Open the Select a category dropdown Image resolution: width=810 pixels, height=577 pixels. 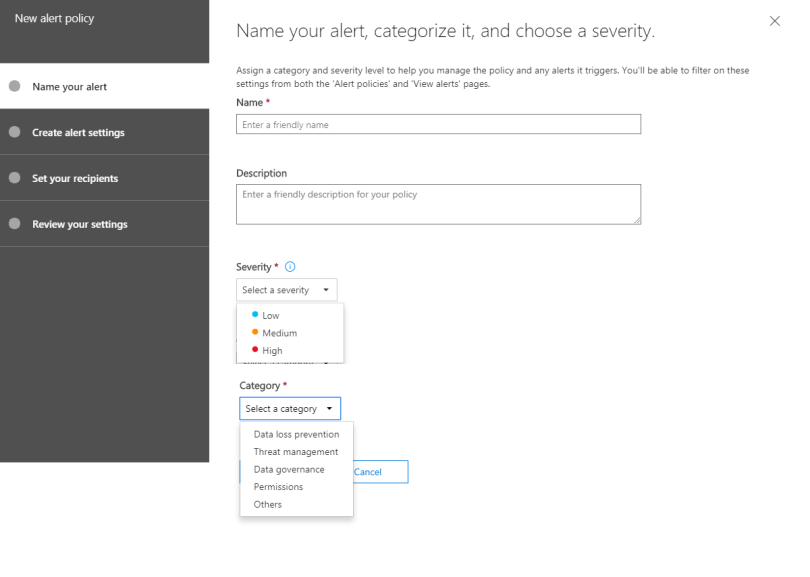(x=290, y=409)
